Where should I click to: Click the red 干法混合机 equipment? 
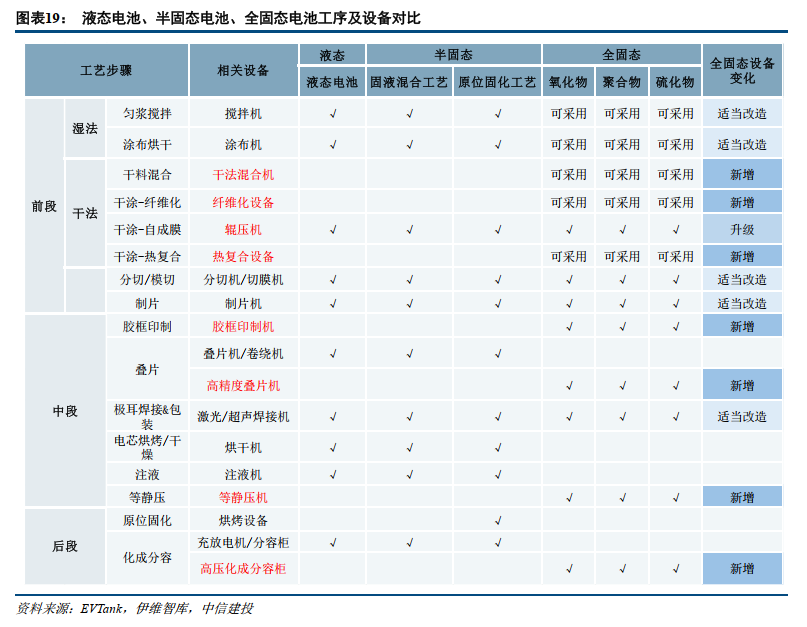click(243, 175)
